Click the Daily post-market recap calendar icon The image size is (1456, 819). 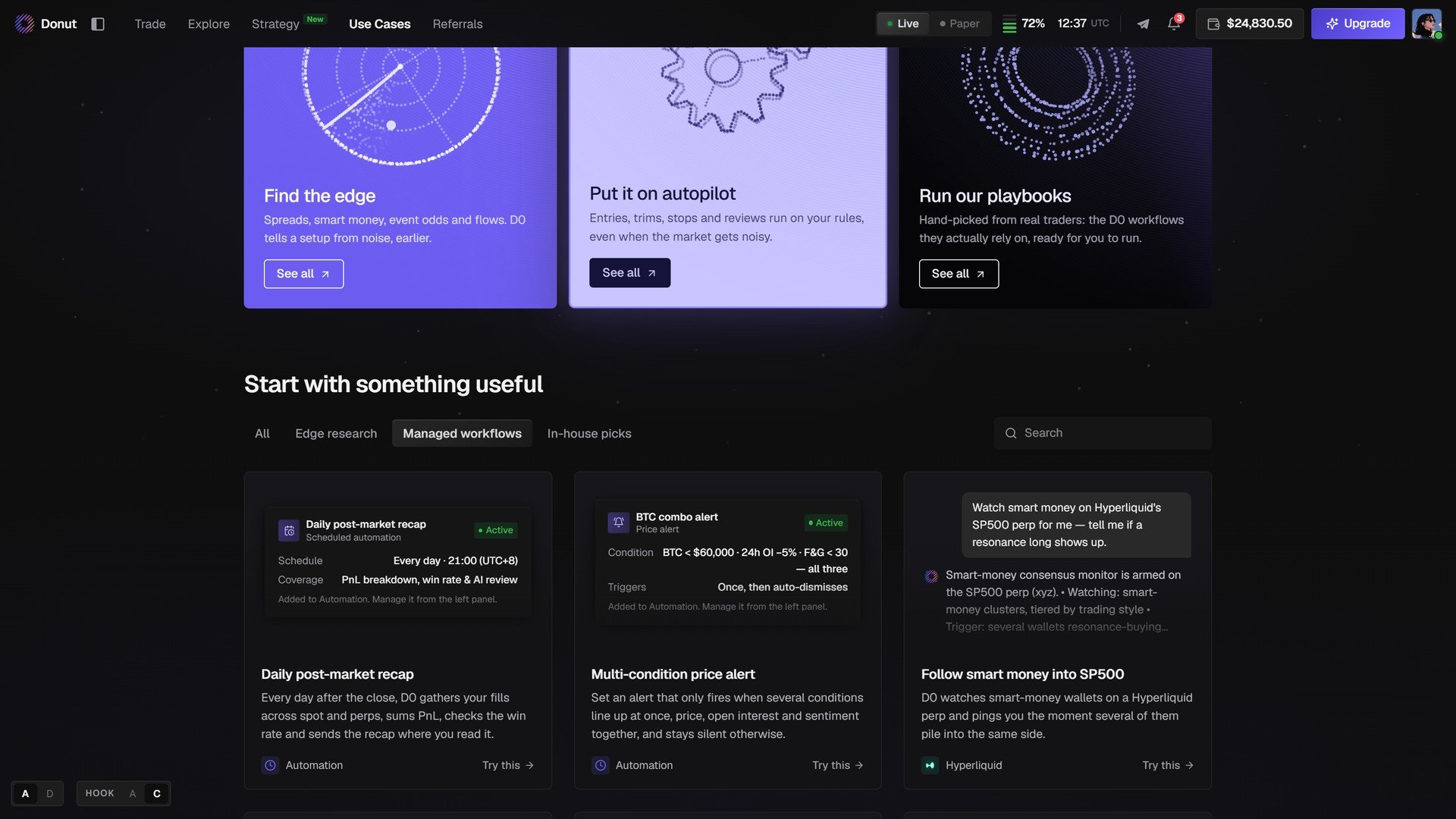289,531
